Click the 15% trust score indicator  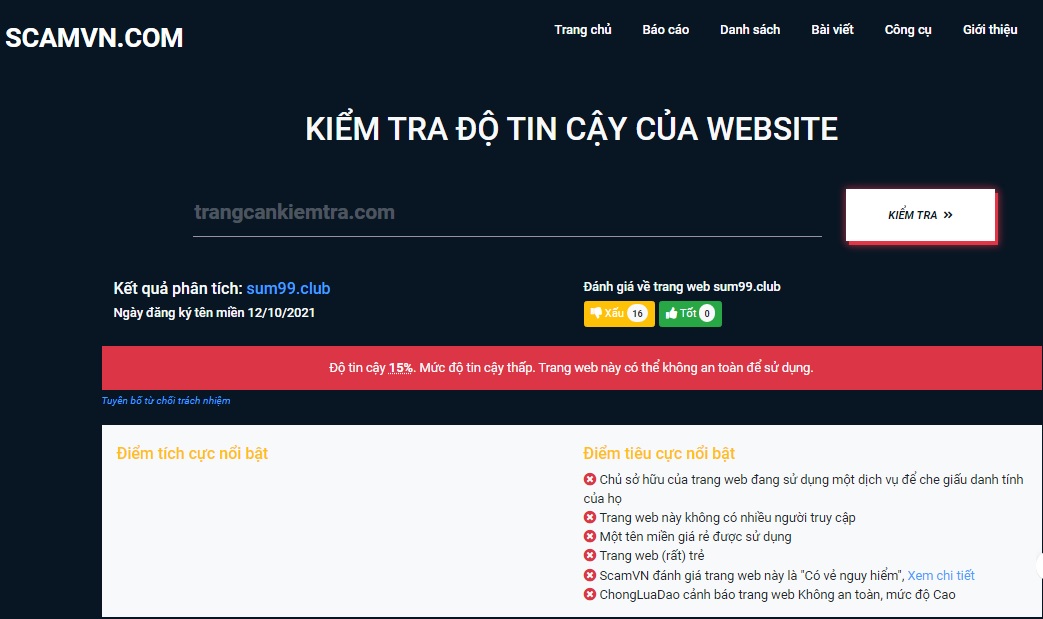coord(396,368)
